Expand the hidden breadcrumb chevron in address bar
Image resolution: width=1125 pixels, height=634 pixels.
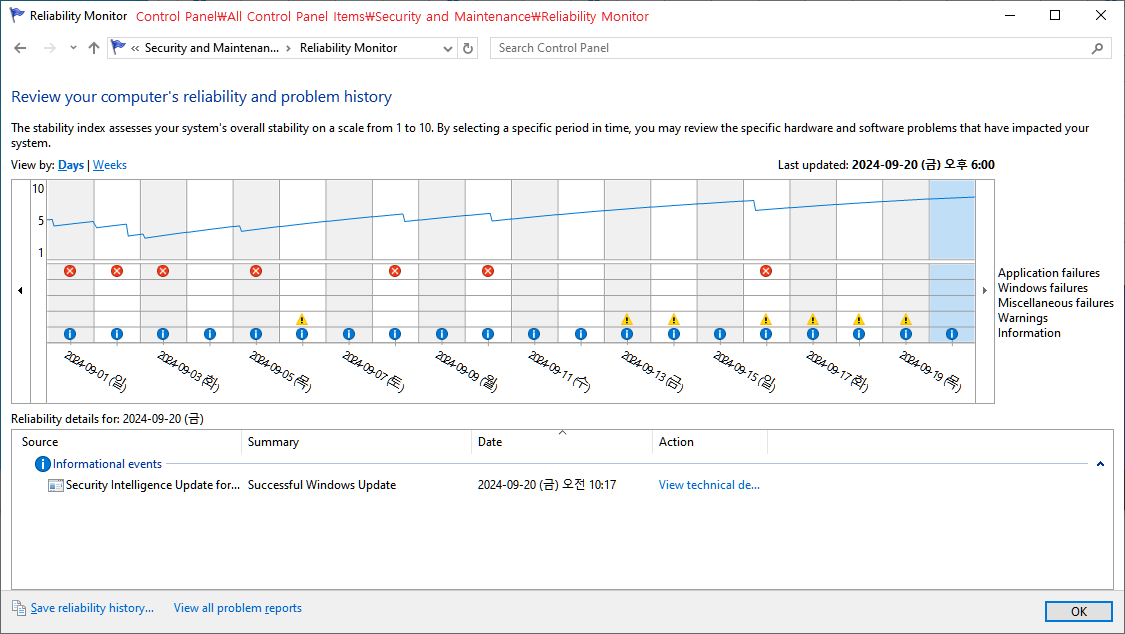coord(135,48)
